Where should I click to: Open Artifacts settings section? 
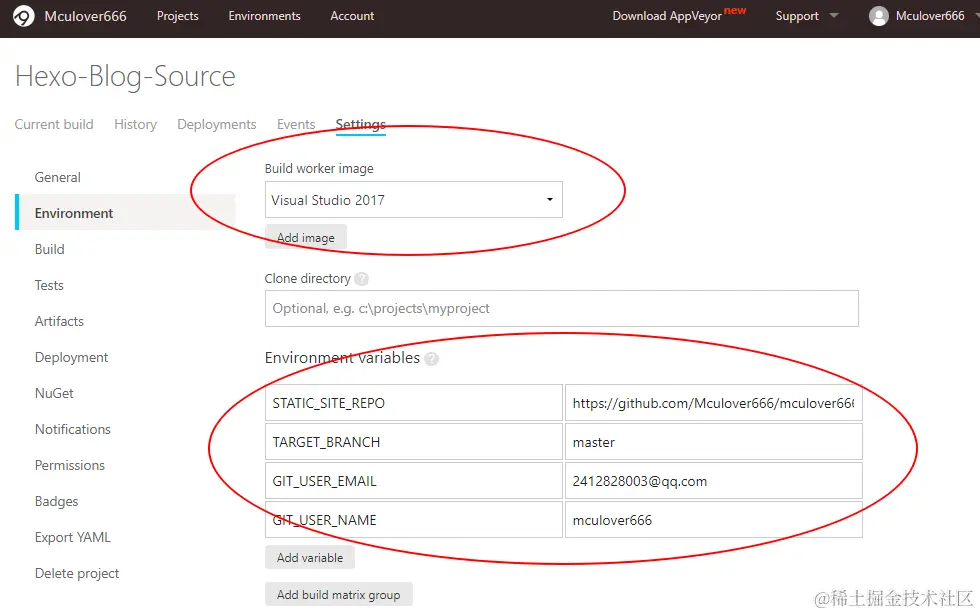[59, 321]
